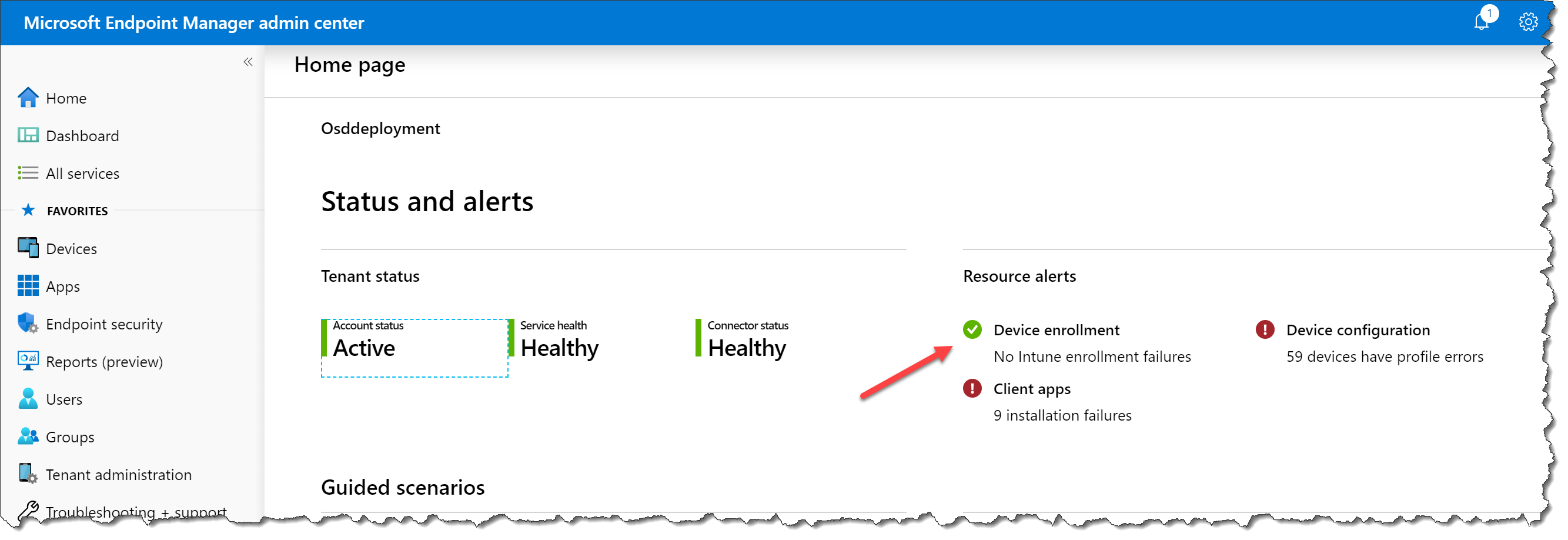This screenshot has width=1568, height=540.
Task: Select the Devices icon in the sidebar
Action: pyautogui.click(x=28, y=248)
